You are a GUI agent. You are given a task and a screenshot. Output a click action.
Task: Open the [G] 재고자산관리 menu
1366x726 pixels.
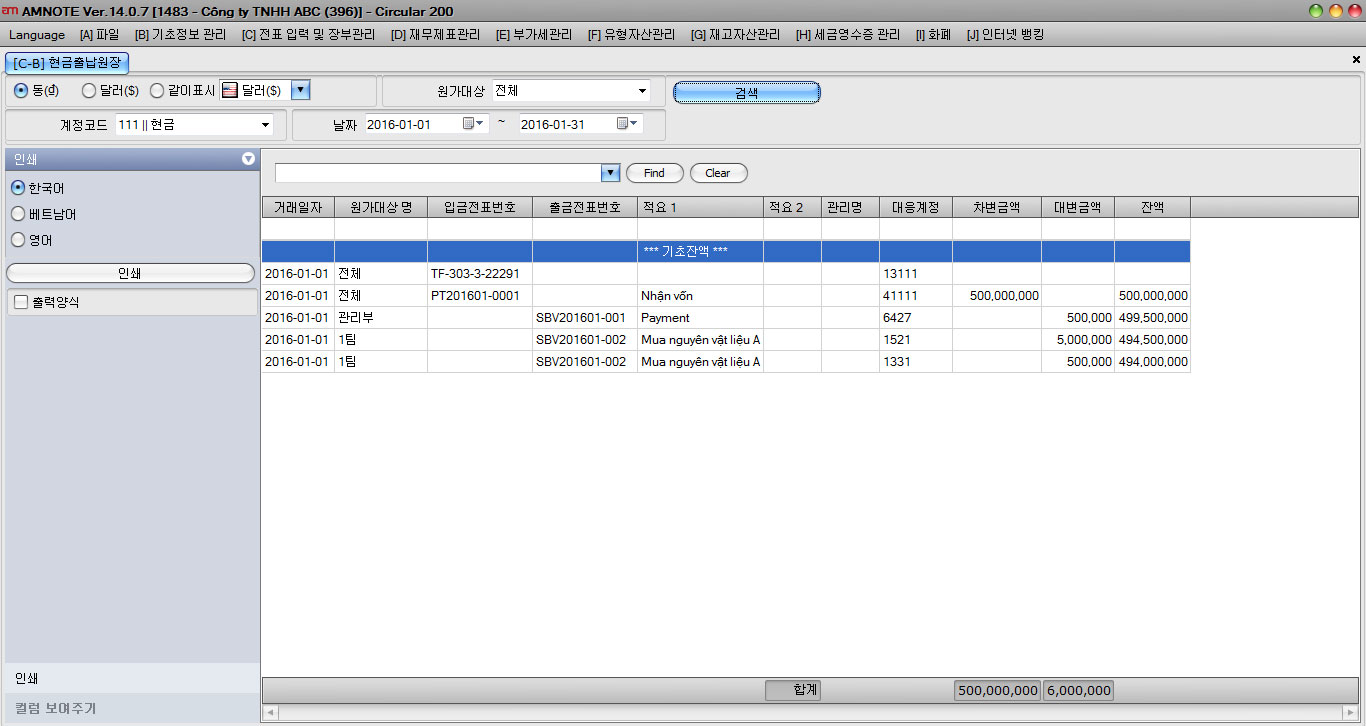(735, 35)
